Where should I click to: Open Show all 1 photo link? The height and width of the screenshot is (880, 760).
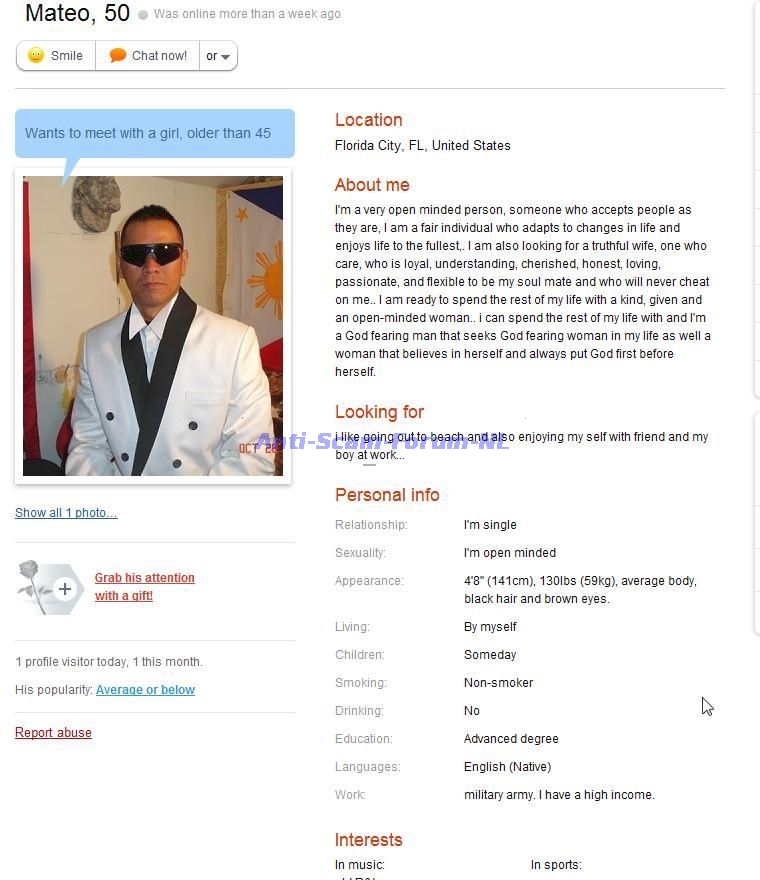click(66, 512)
